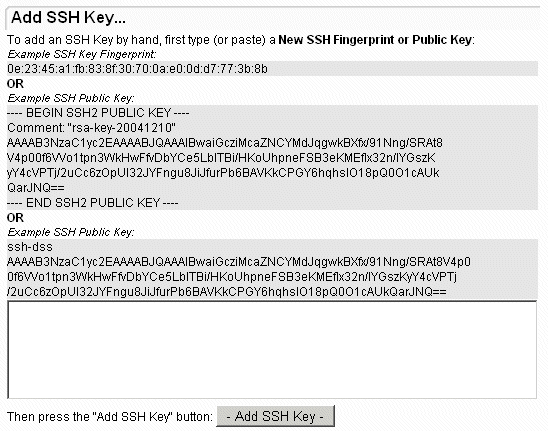Image resolution: width=548 pixels, height=431 pixels.
Task: Click the short "QarJNQ==" line in the SSH2 block
Action: coord(36,188)
